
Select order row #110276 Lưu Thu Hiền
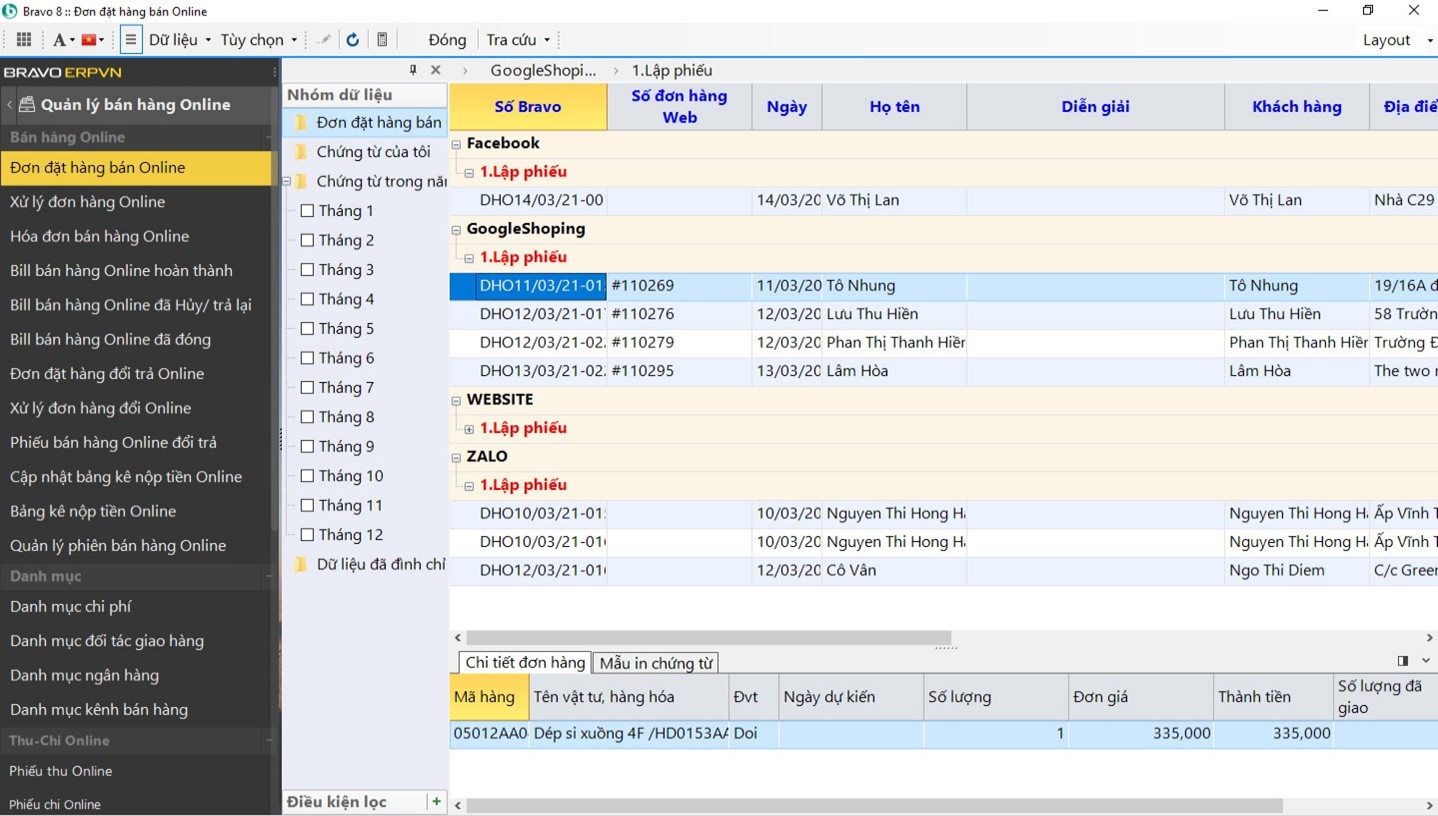coord(943,314)
